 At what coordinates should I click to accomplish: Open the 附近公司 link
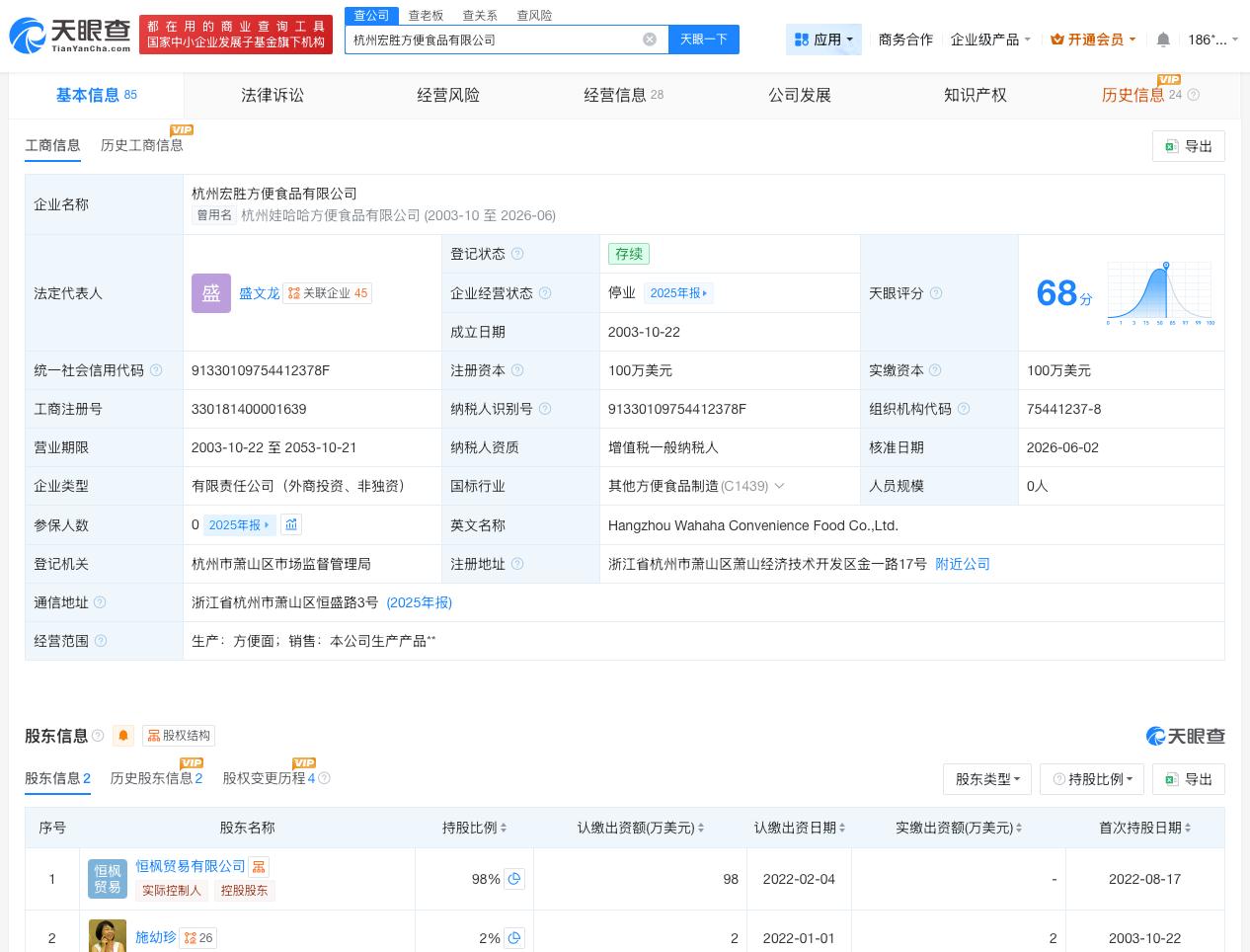click(x=963, y=564)
